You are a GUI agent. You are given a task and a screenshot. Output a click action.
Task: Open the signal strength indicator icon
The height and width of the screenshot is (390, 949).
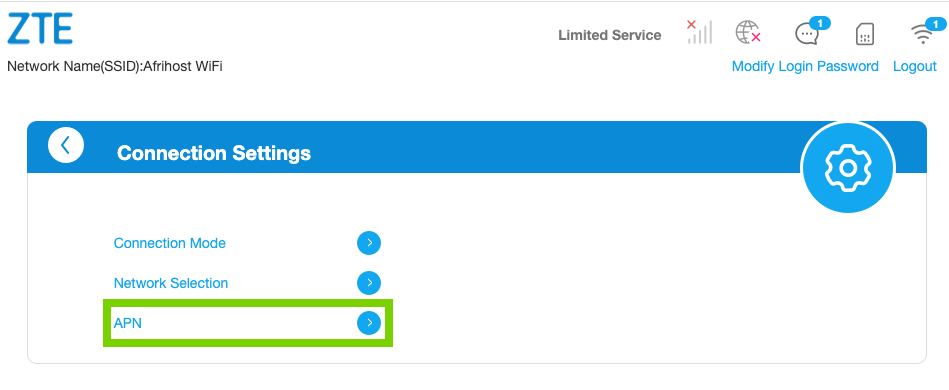tap(699, 32)
